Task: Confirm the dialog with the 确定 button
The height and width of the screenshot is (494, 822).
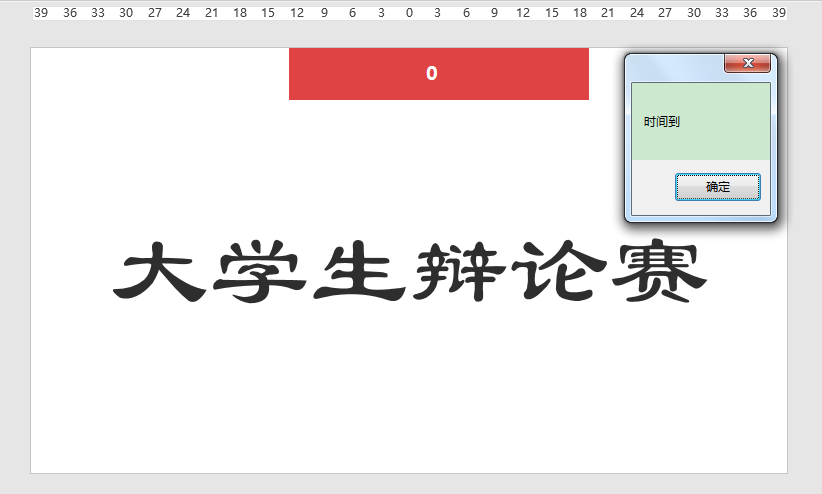Action: (x=717, y=187)
